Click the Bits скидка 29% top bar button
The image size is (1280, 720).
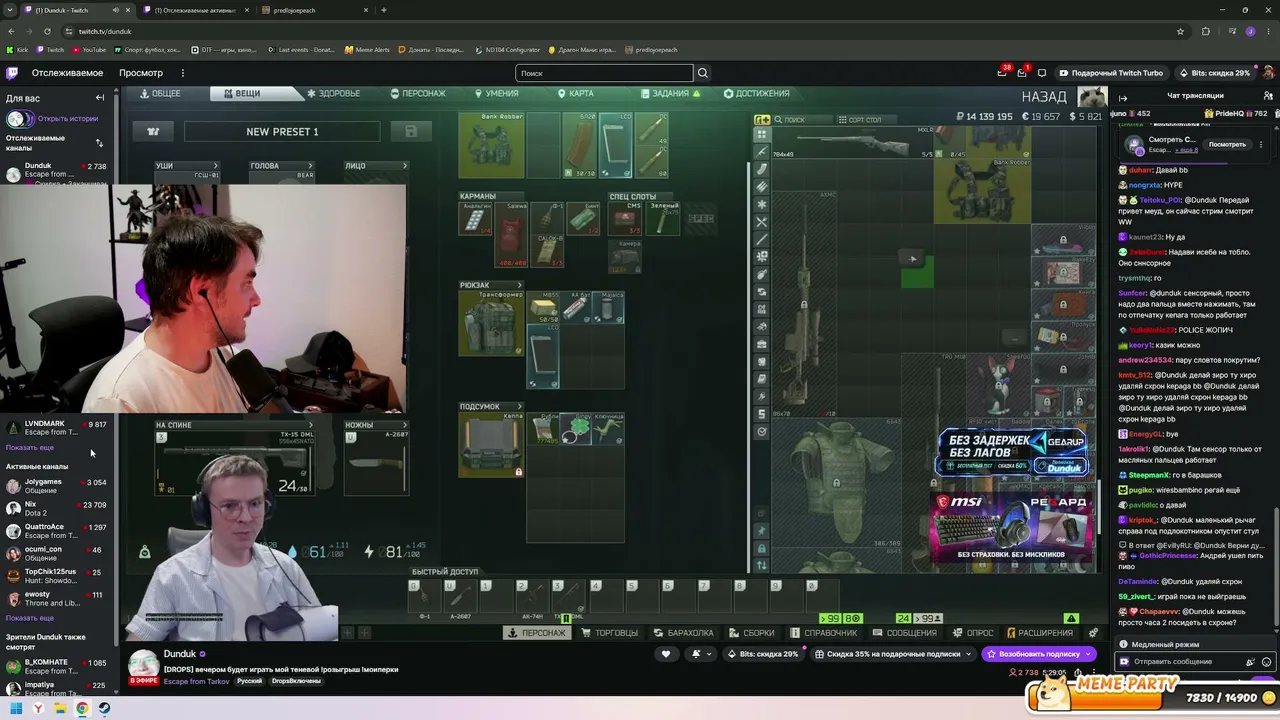(1214, 73)
